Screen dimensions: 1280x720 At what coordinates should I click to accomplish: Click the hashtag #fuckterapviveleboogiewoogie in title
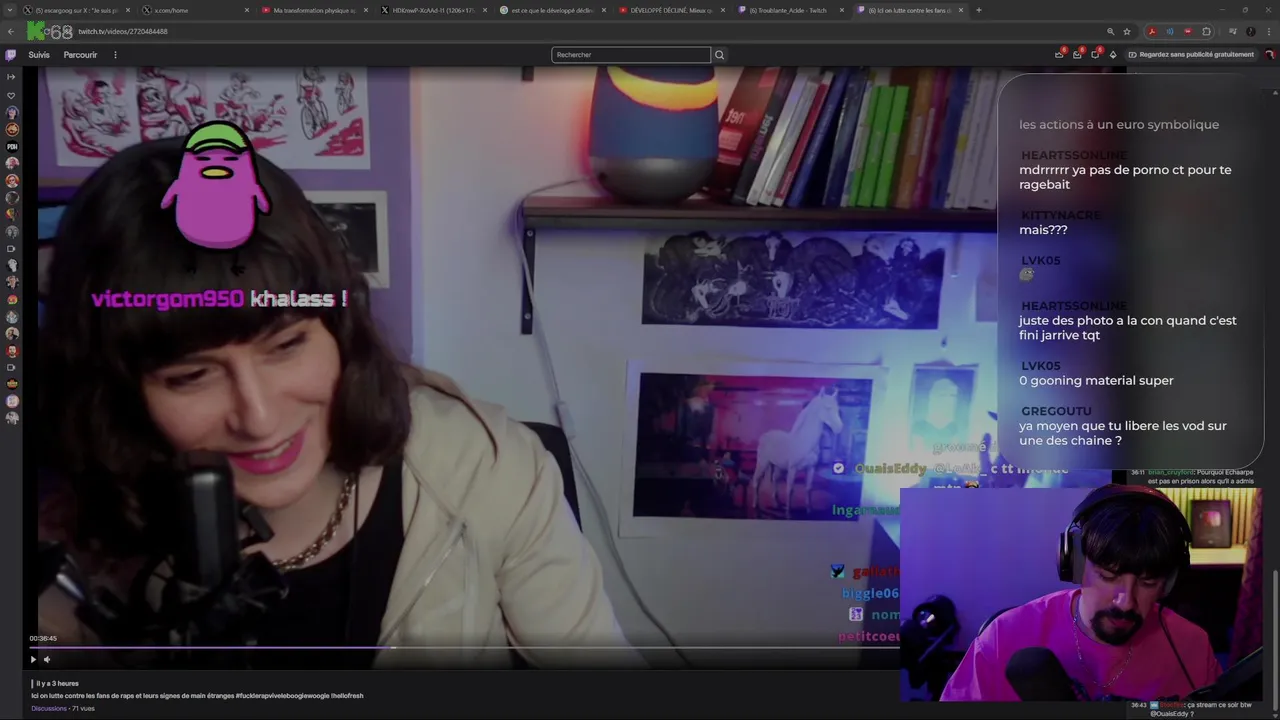[283, 696]
